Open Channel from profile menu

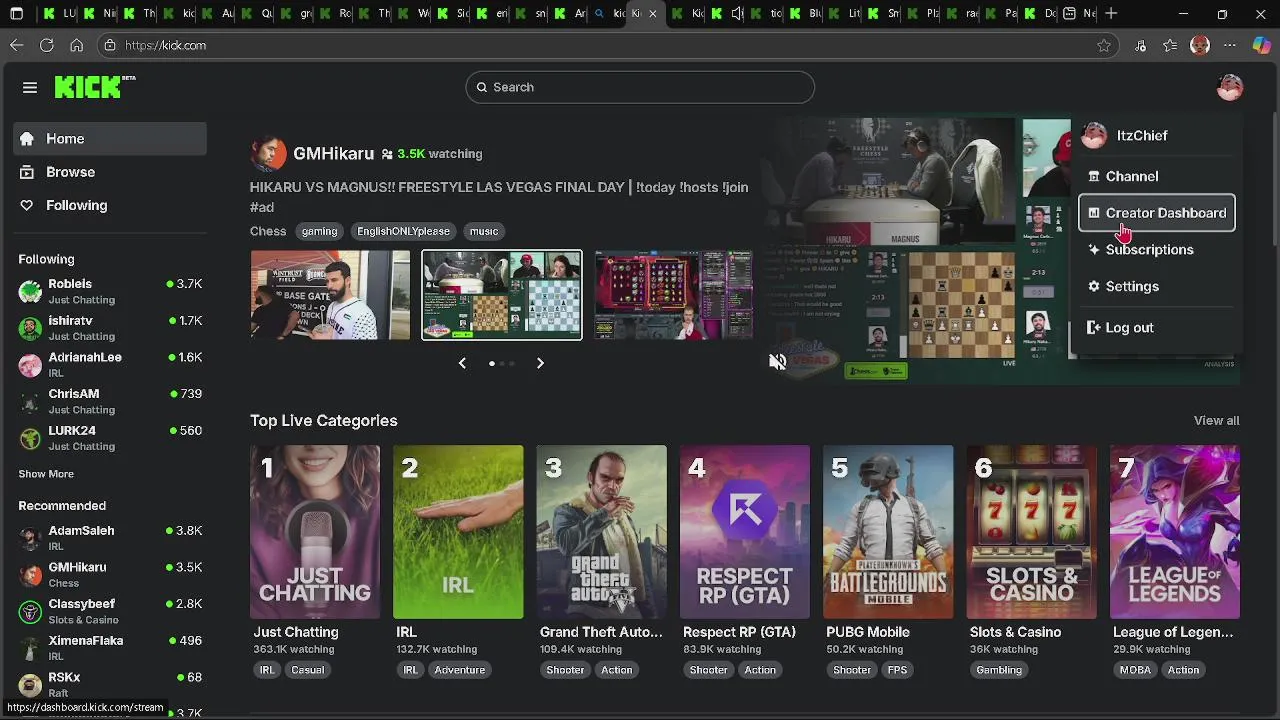tap(1157, 176)
